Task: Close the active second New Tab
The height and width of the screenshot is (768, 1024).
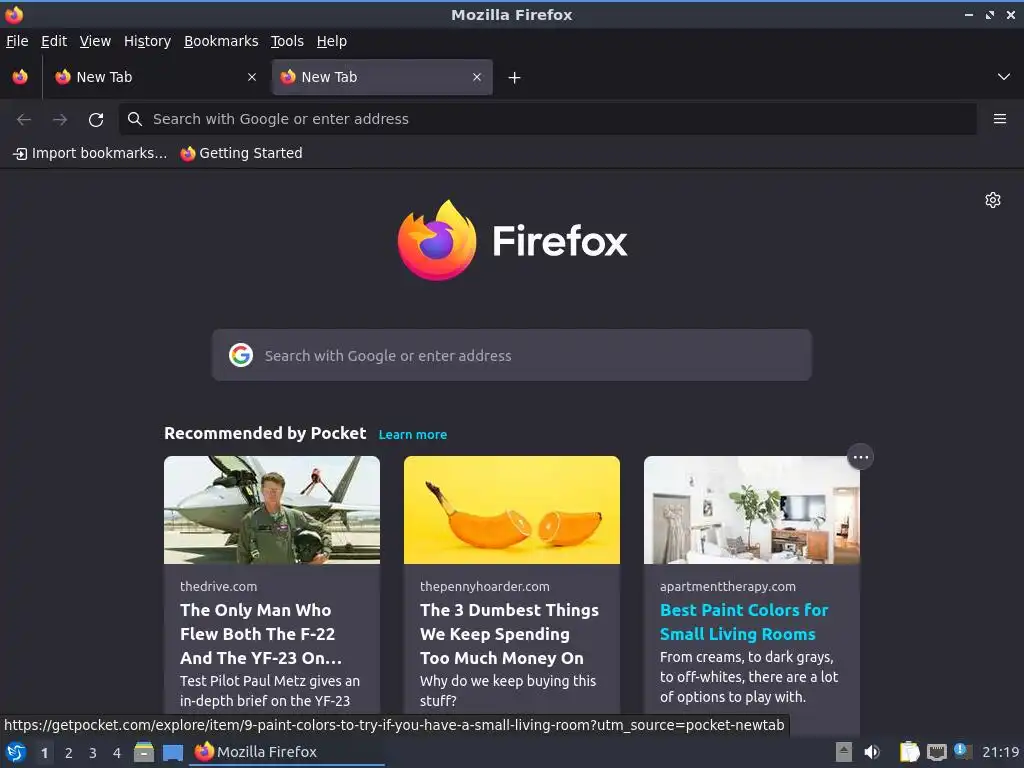Action: tap(477, 77)
